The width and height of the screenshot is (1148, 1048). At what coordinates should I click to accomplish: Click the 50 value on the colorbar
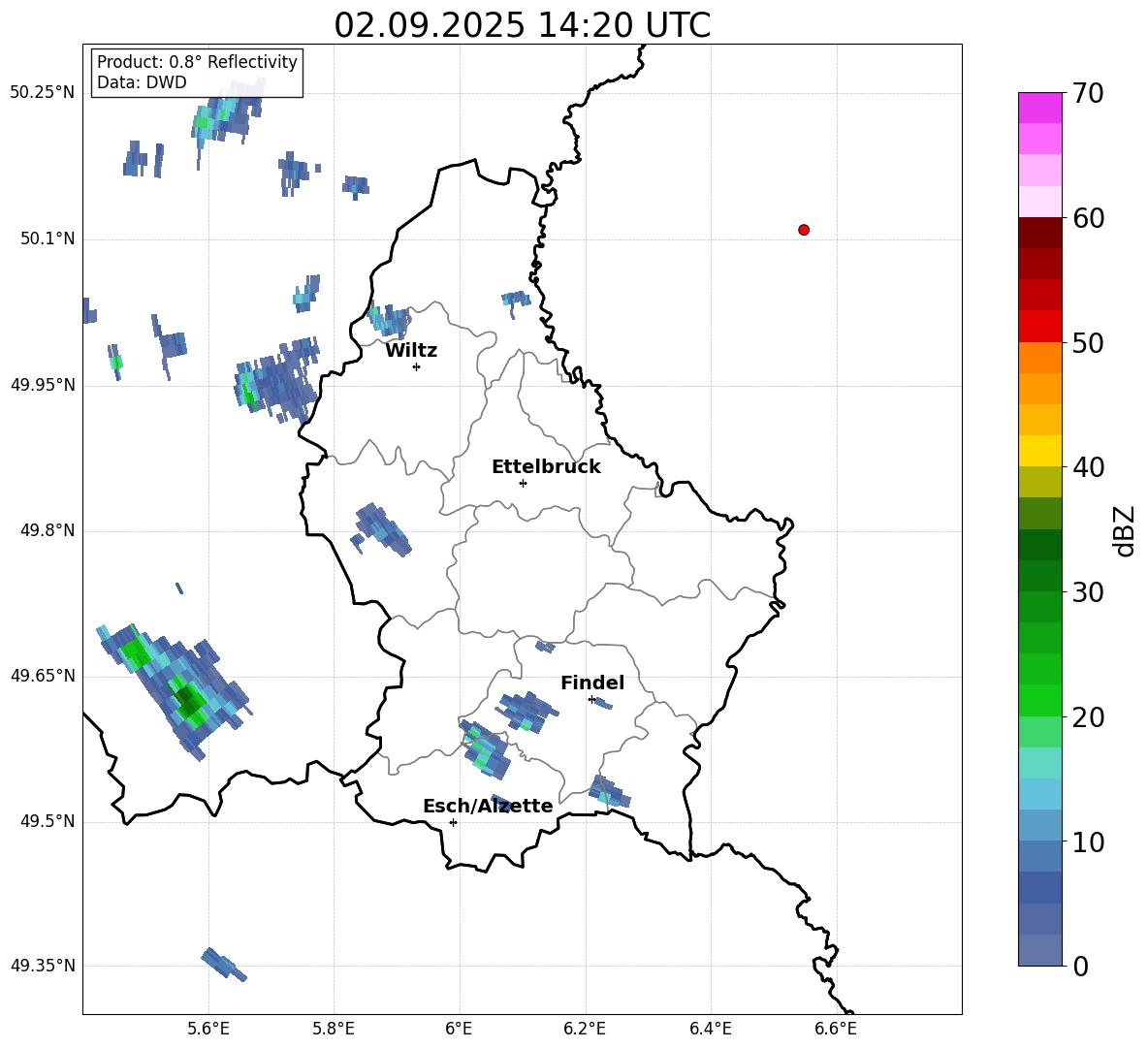(x=1087, y=342)
